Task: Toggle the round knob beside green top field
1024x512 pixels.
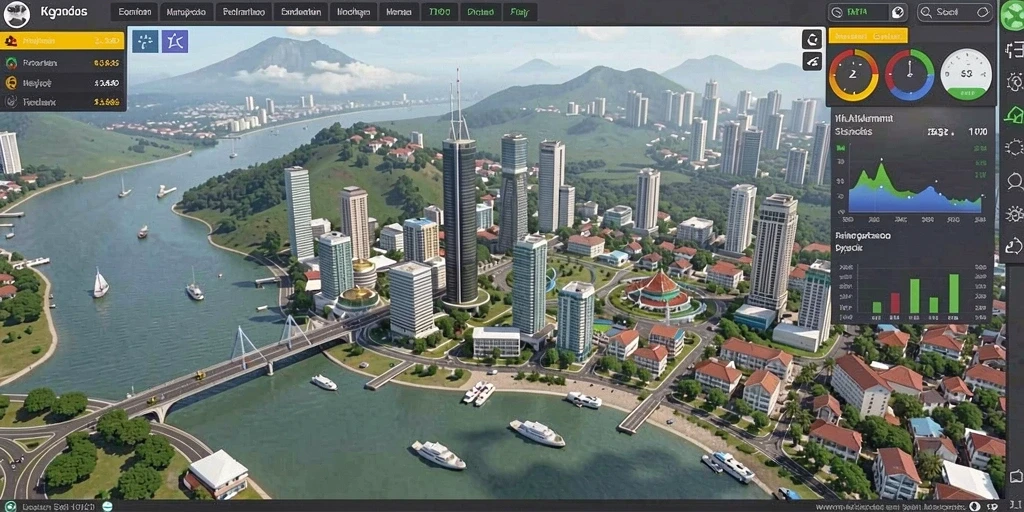Action: click(x=897, y=12)
